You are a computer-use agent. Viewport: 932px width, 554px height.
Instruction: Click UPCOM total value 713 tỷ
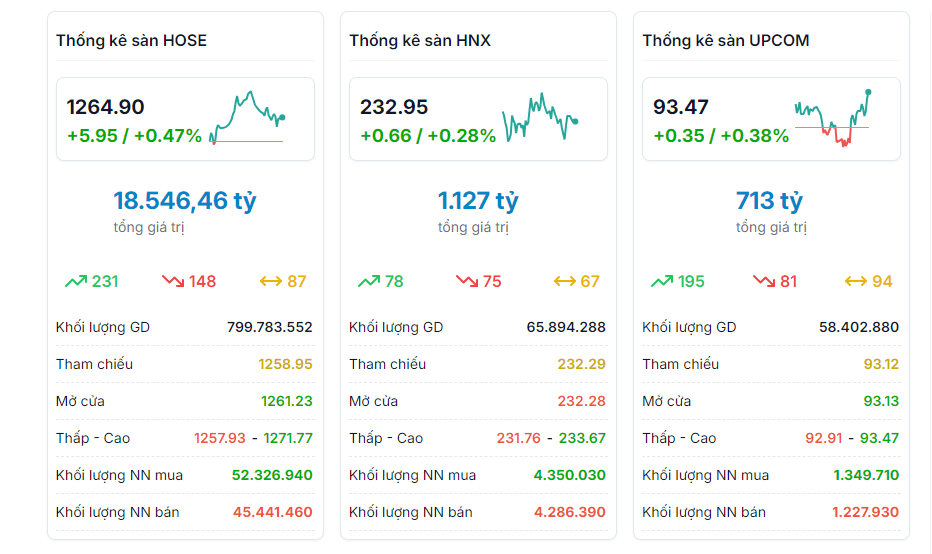click(770, 201)
